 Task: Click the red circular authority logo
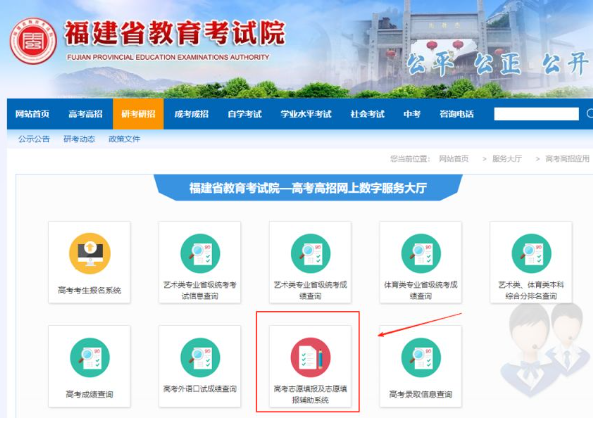click(33, 41)
